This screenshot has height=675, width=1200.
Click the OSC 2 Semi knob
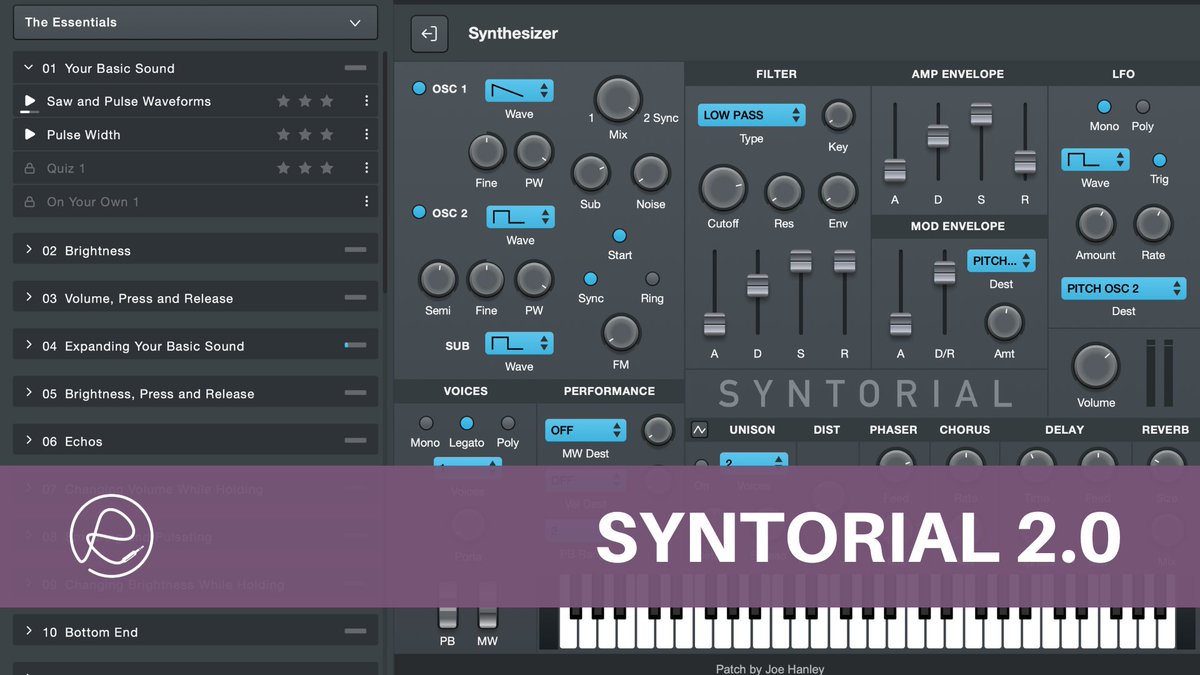[438, 280]
